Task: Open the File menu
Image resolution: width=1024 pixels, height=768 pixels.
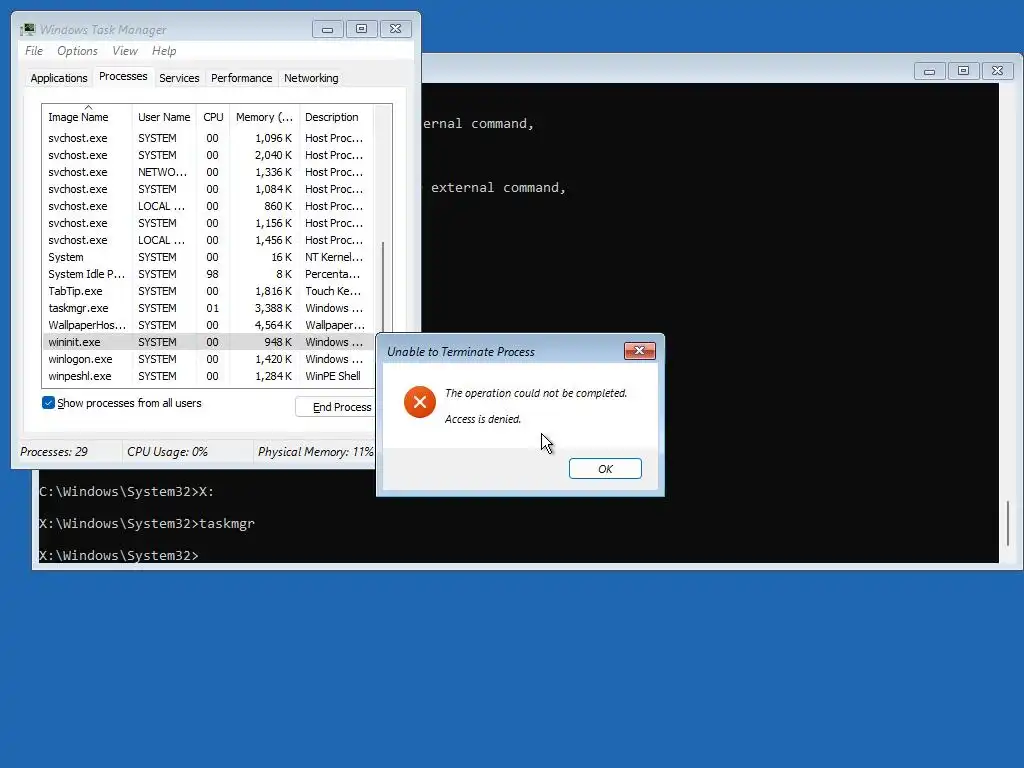Action: pos(34,51)
